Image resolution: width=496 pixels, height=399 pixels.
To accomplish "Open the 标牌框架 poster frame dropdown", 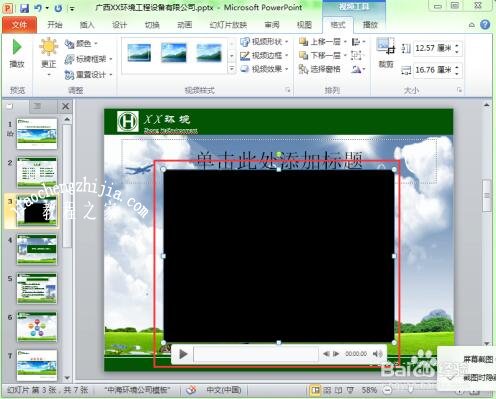I will pyautogui.click(x=88, y=59).
